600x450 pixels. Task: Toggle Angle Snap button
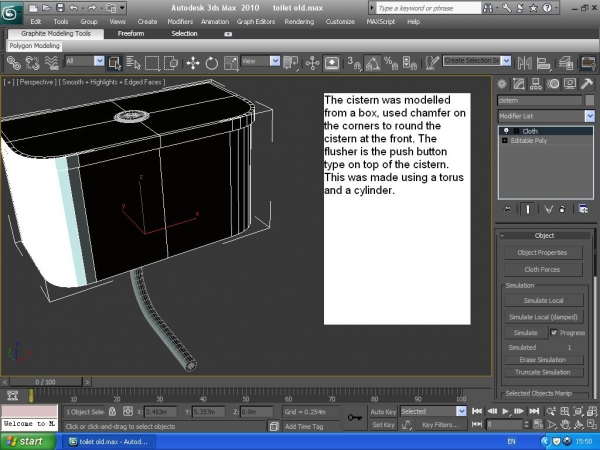coord(372,63)
